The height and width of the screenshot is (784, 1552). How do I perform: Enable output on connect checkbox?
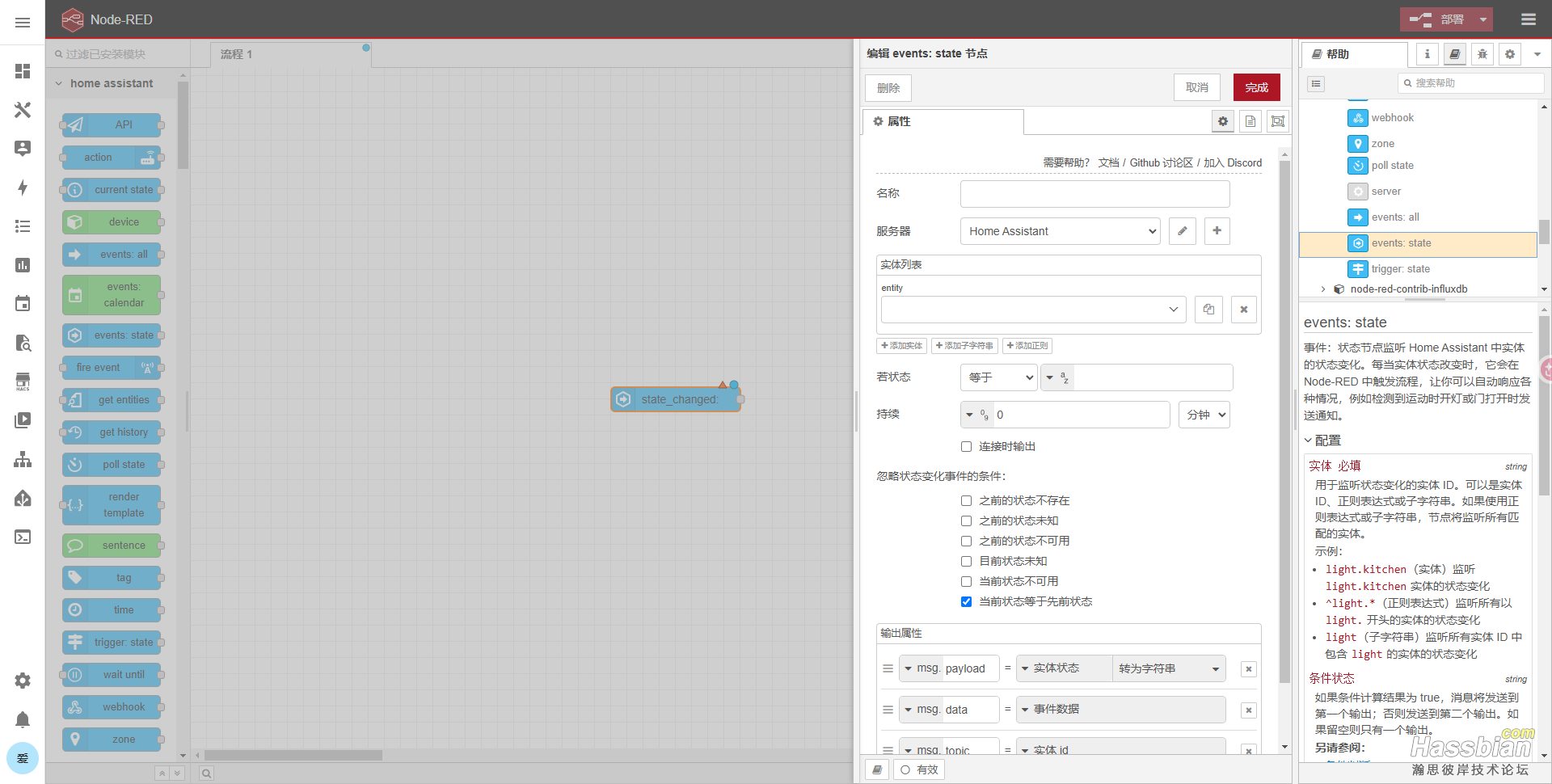(966, 446)
